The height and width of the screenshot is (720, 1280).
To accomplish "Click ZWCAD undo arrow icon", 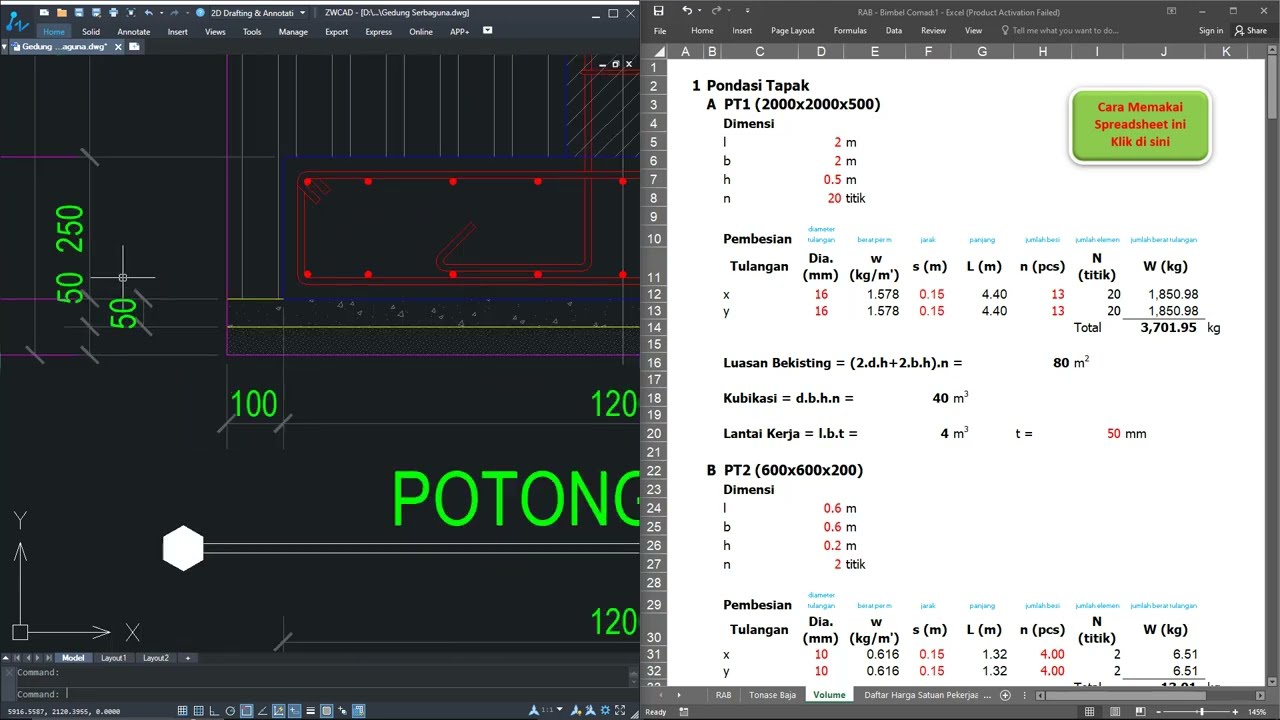I will [148, 12].
